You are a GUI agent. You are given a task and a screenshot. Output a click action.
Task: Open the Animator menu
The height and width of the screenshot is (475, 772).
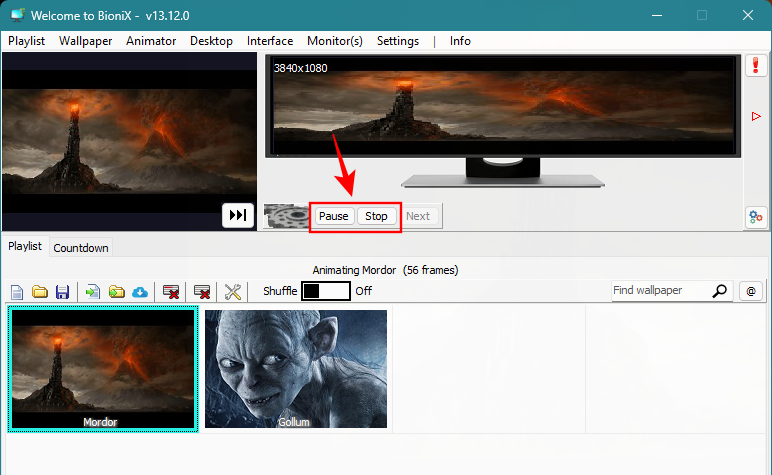coord(151,41)
